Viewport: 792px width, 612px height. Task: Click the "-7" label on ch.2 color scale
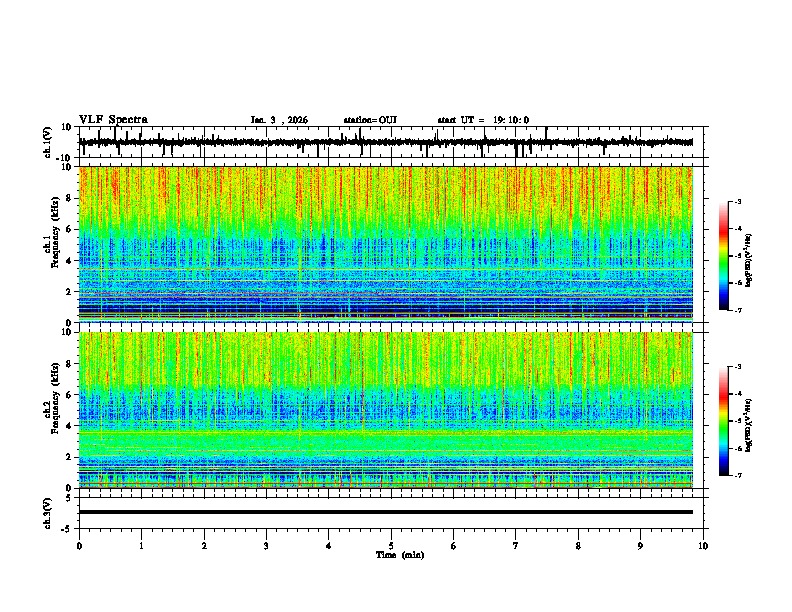pos(738,475)
